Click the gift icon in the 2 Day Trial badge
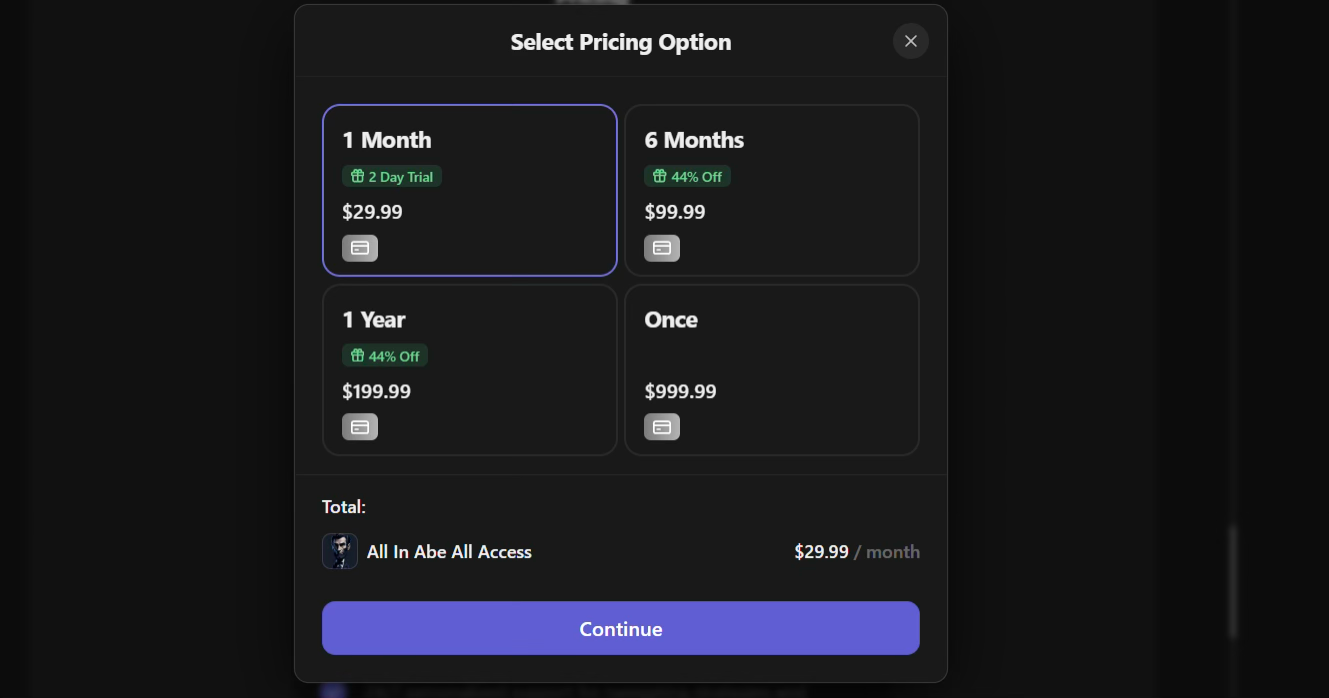 click(357, 175)
